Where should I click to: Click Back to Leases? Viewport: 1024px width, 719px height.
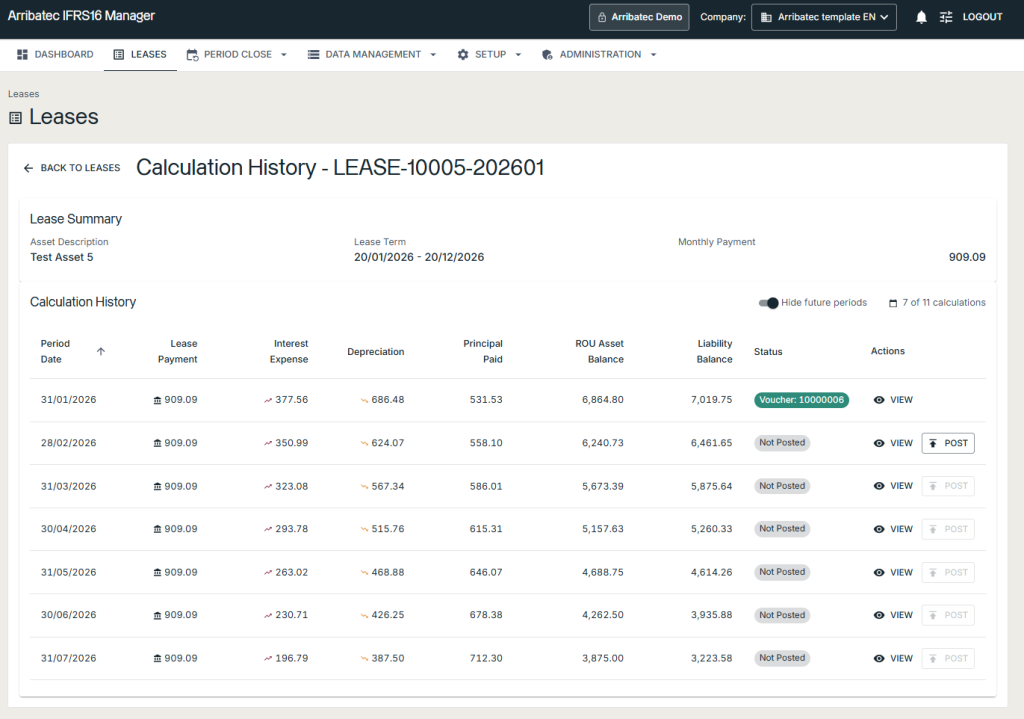pos(72,168)
